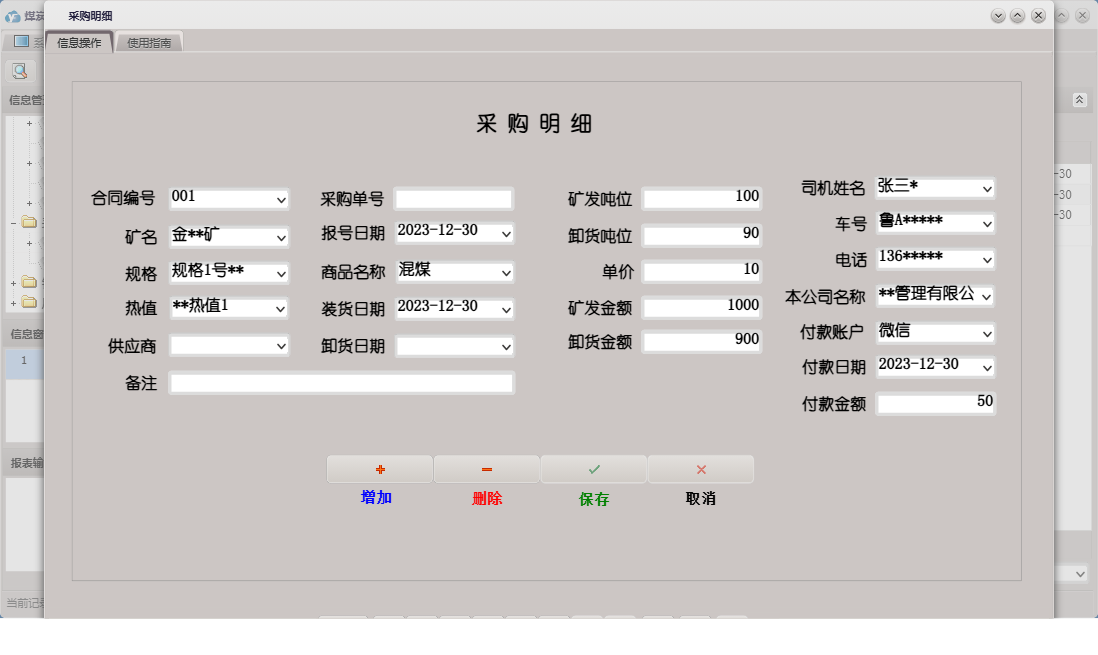Select the magnifier search icon in the sidebar
This screenshot has width=1098, height=655.
19,70
